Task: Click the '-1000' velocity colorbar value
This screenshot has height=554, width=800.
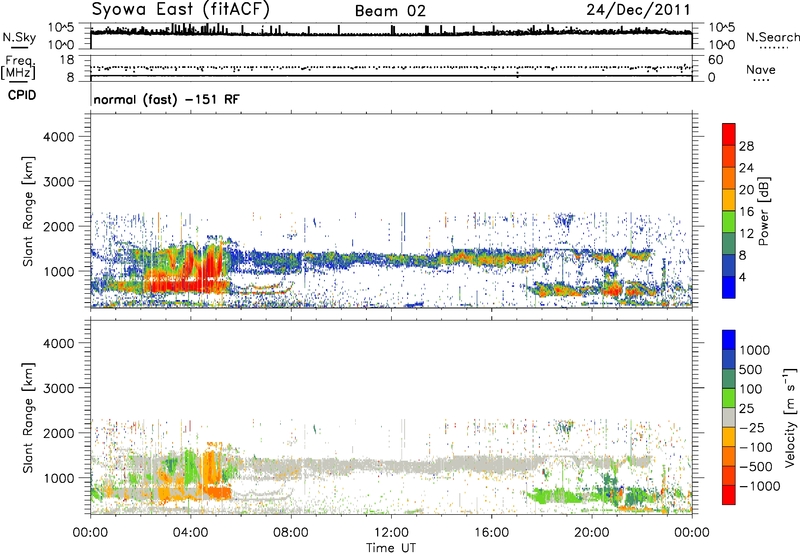Action: (x=760, y=486)
